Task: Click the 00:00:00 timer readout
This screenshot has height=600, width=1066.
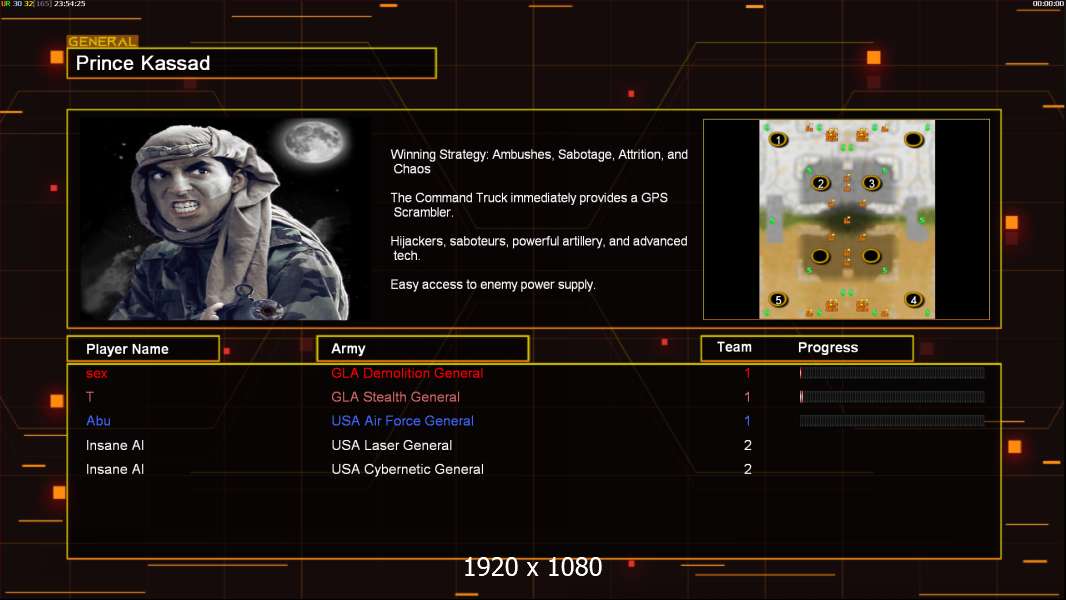Action: click(x=1048, y=4)
